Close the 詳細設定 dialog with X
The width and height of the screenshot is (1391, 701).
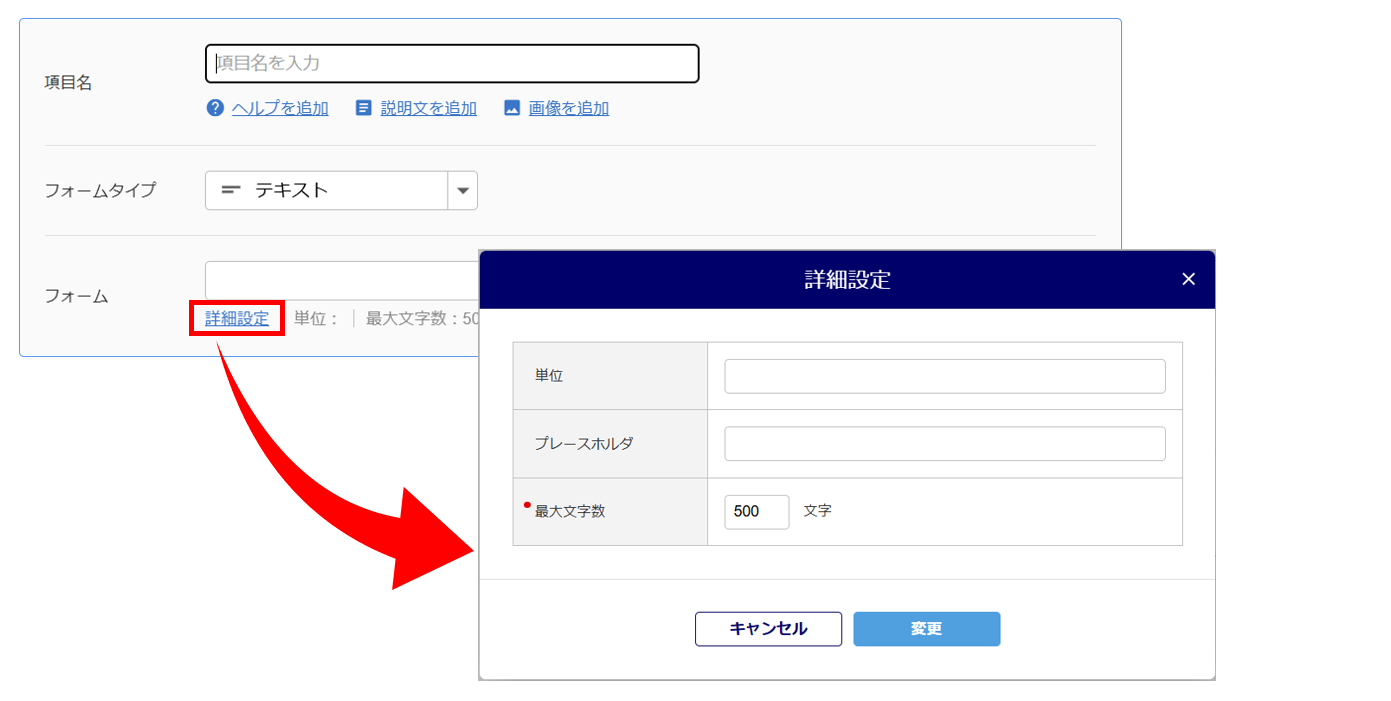[1188, 279]
